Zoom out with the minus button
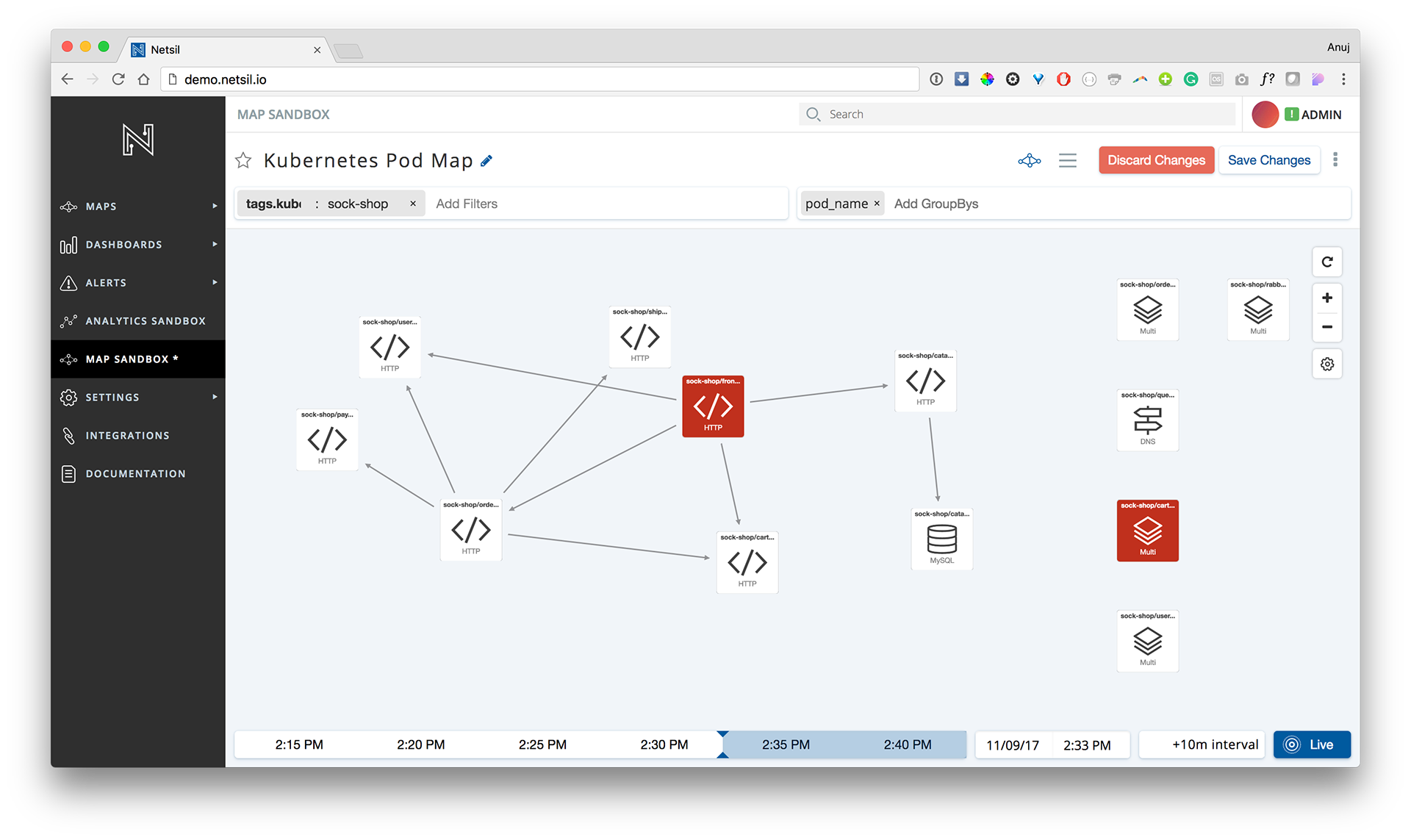Image resolution: width=1411 pixels, height=840 pixels. 1326,327
